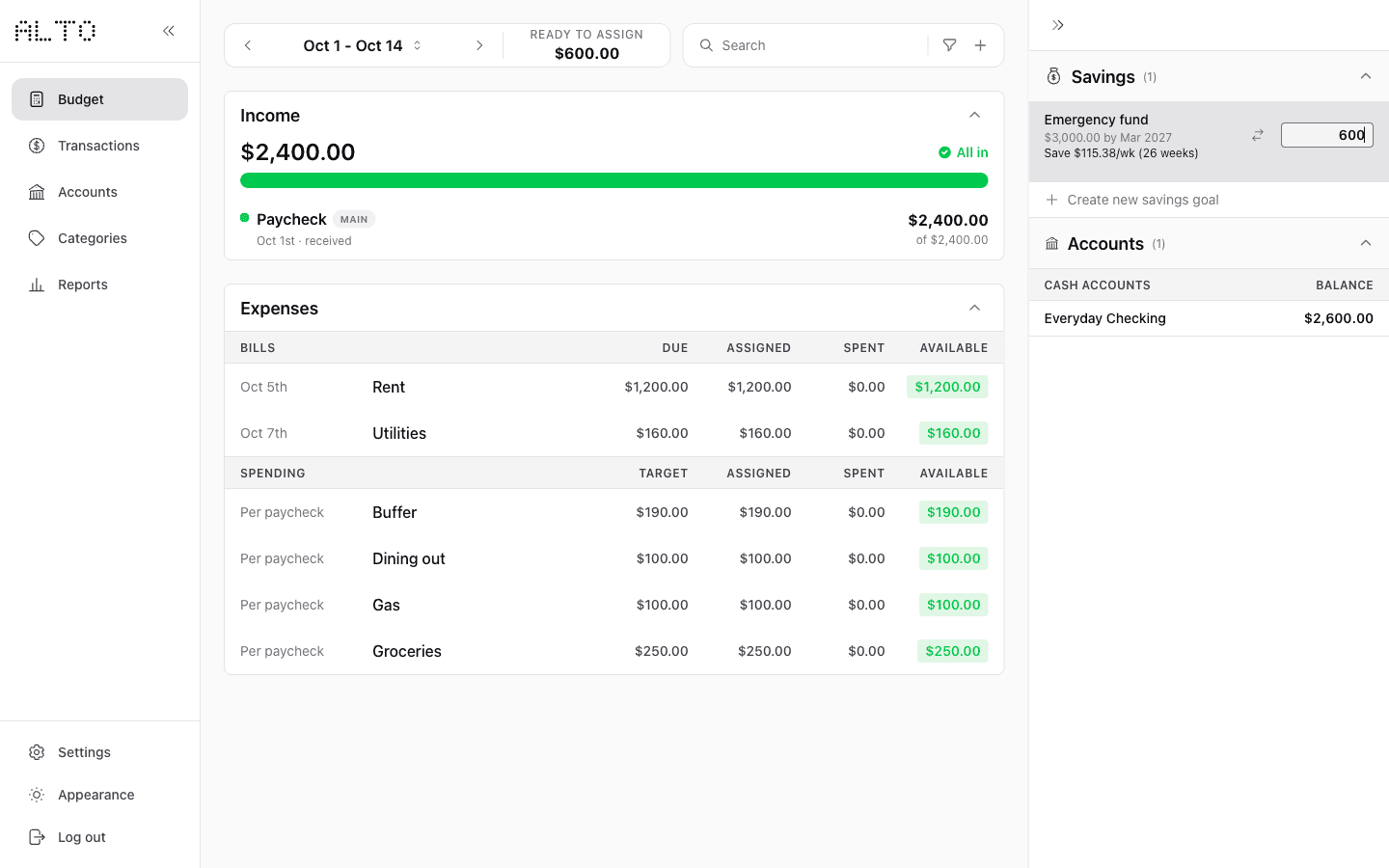1389x868 pixels.
Task: Open Transactions from sidebar
Action: [99, 146]
